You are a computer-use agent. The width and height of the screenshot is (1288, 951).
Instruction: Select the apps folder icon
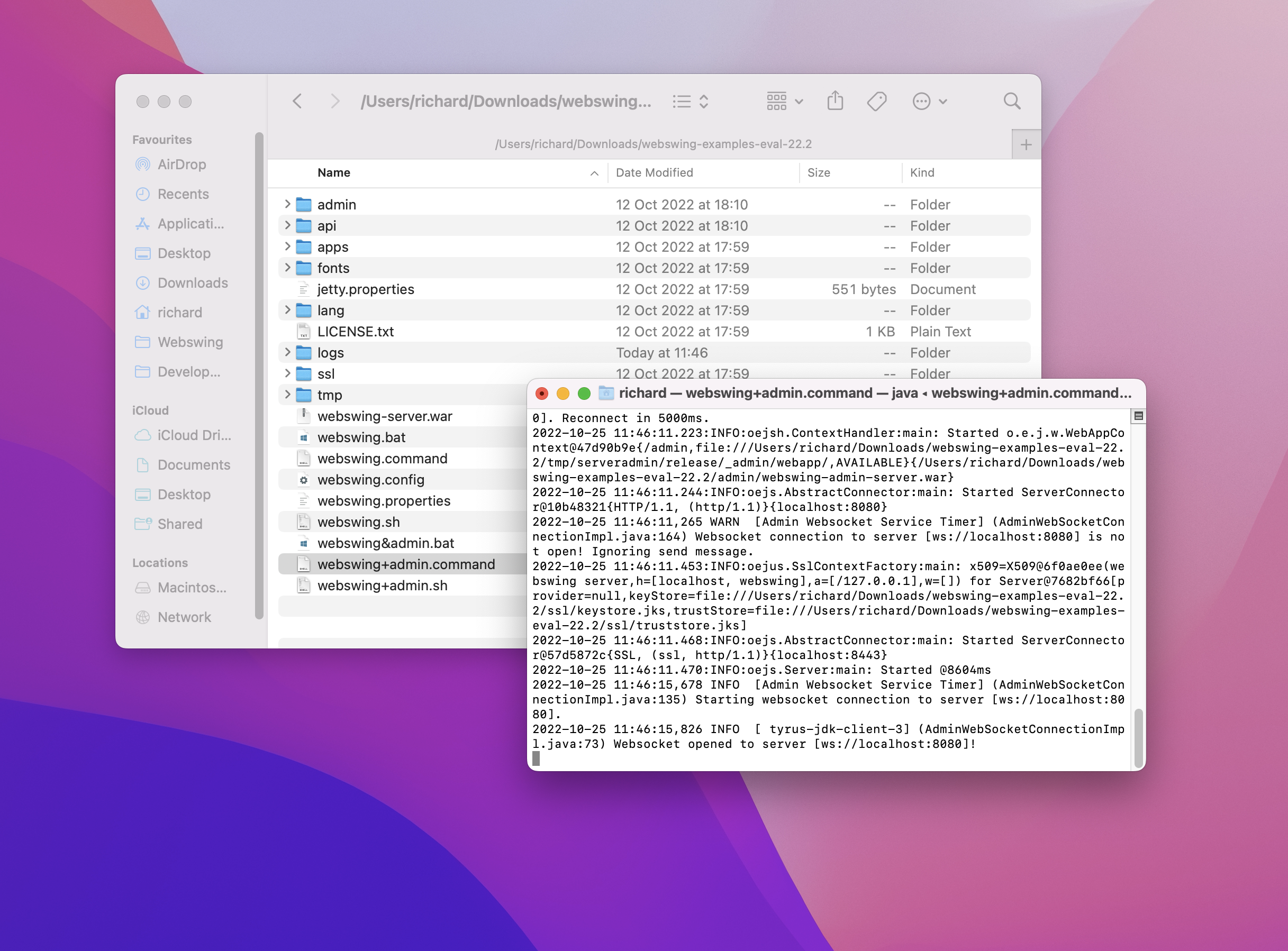pyautogui.click(x=303, y=247)
